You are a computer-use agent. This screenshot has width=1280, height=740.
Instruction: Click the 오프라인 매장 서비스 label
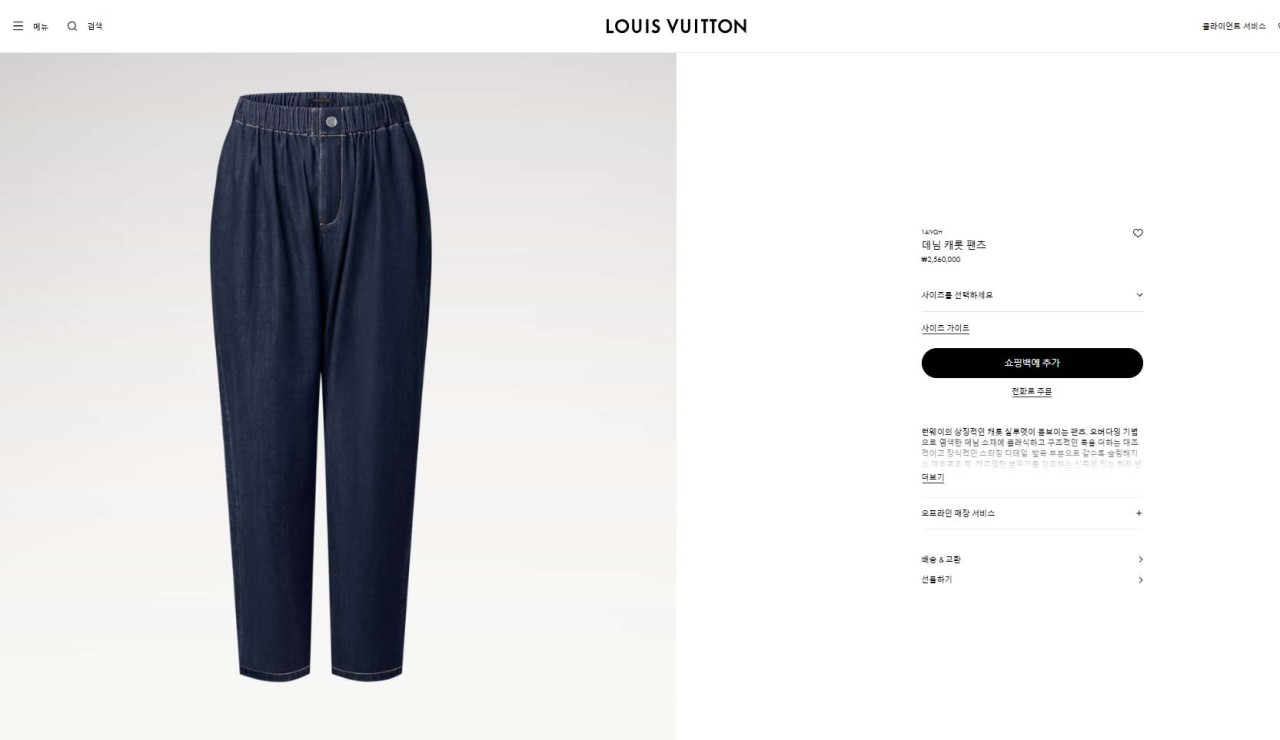coord(958,513)
